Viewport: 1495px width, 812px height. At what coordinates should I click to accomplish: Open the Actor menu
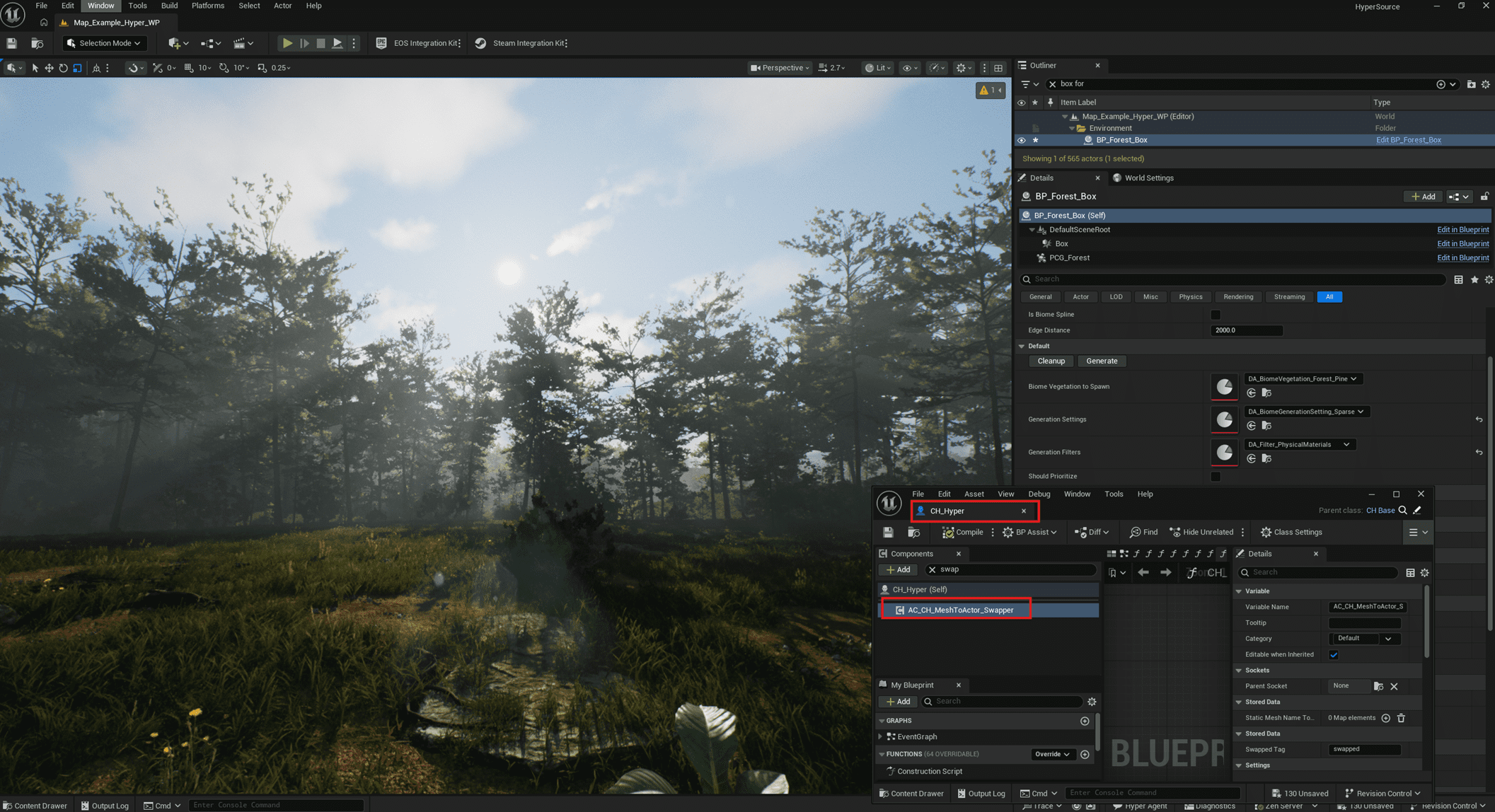tap(282, 6)
